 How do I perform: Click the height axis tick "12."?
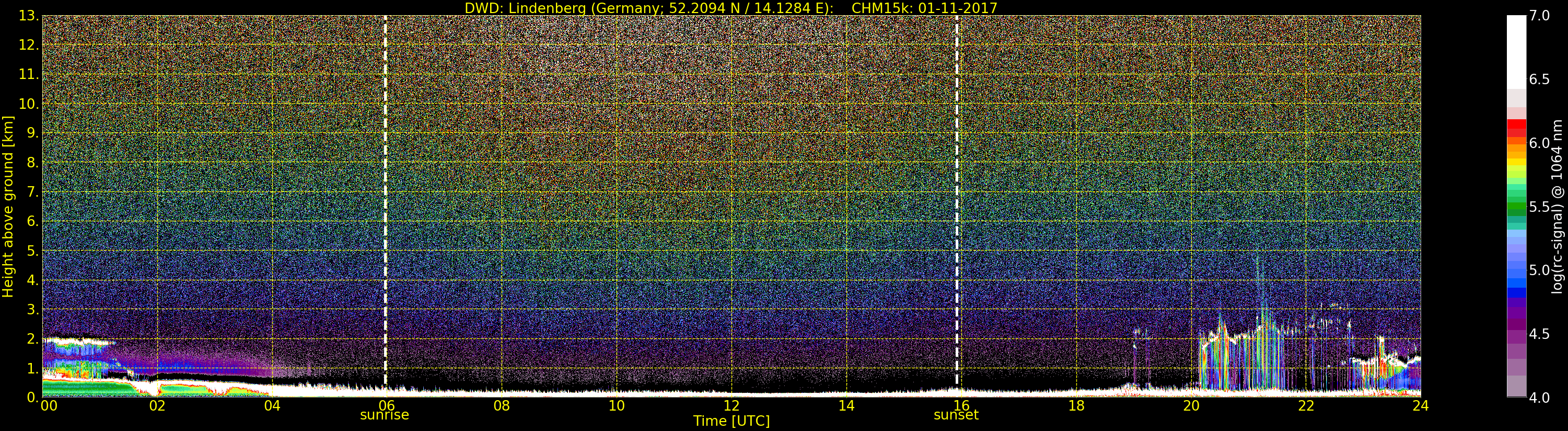coord(29,45)
